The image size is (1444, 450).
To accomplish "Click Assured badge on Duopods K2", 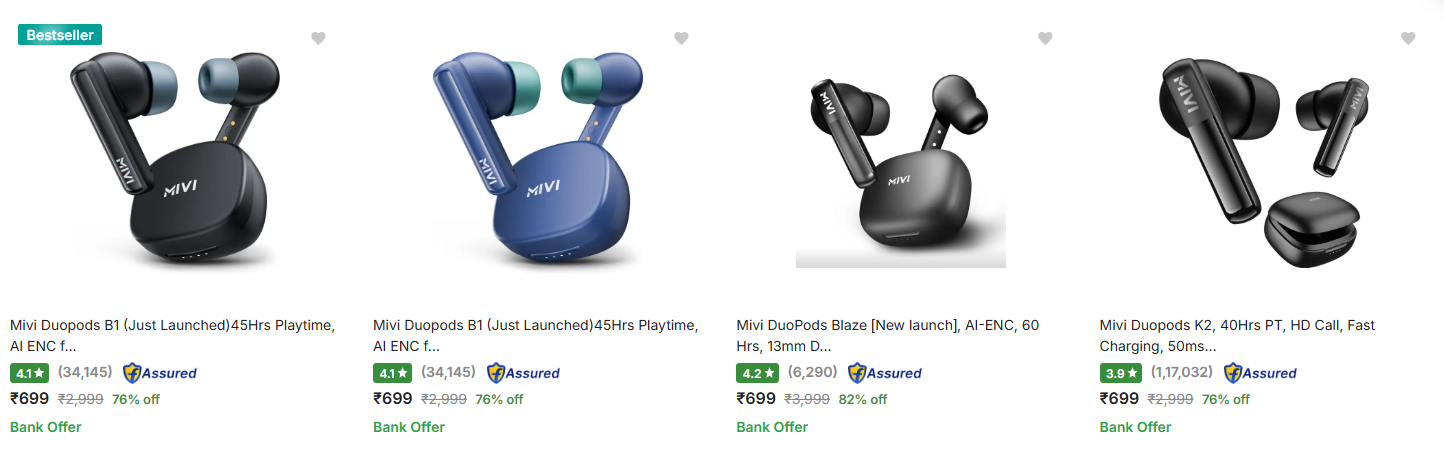I will tap(1260, 373).
